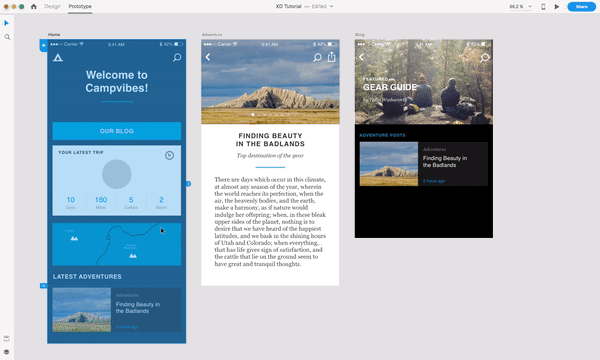Select the circle placeholder in the trip card

pos(117,174)
